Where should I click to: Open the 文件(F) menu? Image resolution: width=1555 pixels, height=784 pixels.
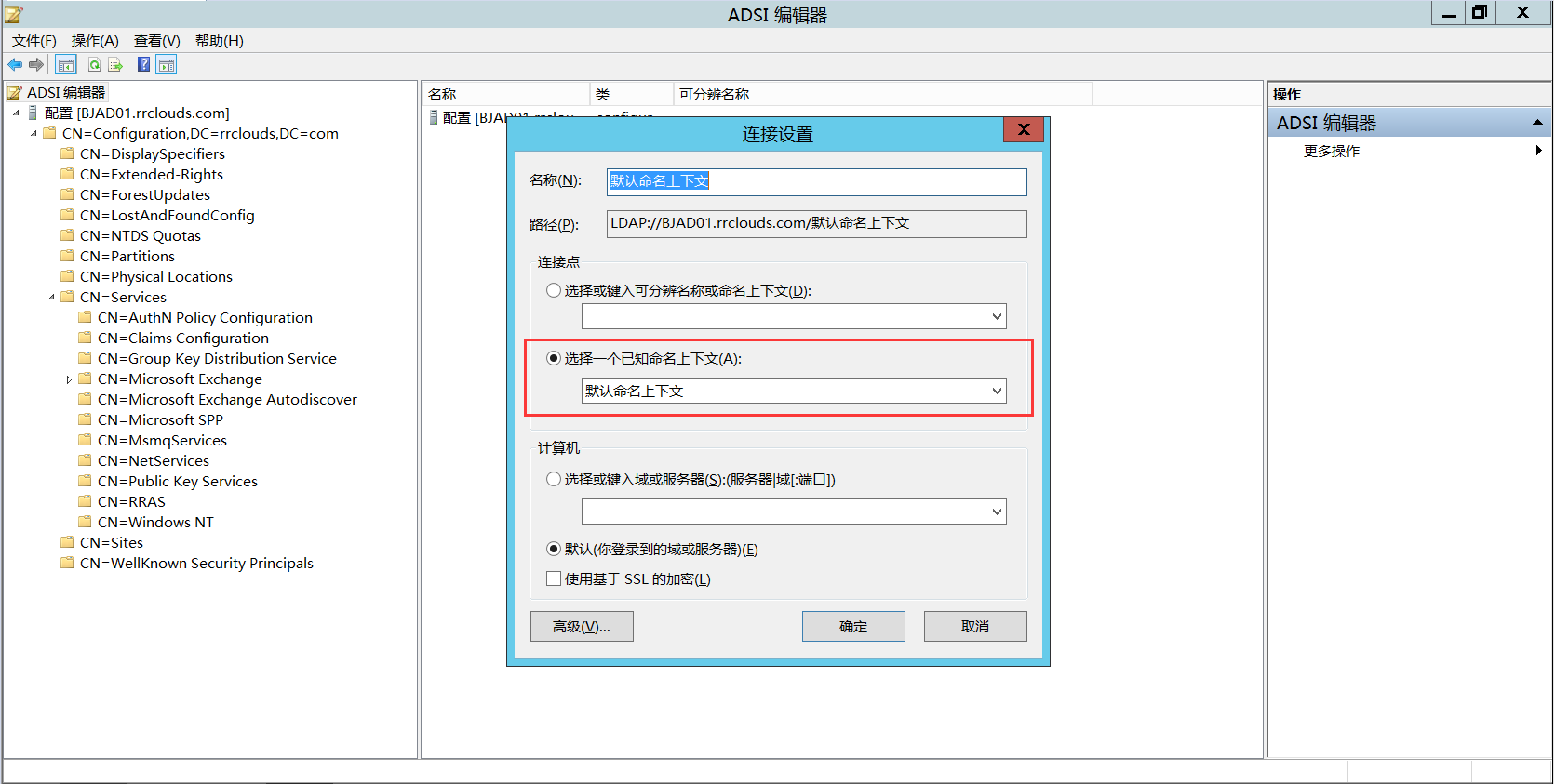(34, 40)
